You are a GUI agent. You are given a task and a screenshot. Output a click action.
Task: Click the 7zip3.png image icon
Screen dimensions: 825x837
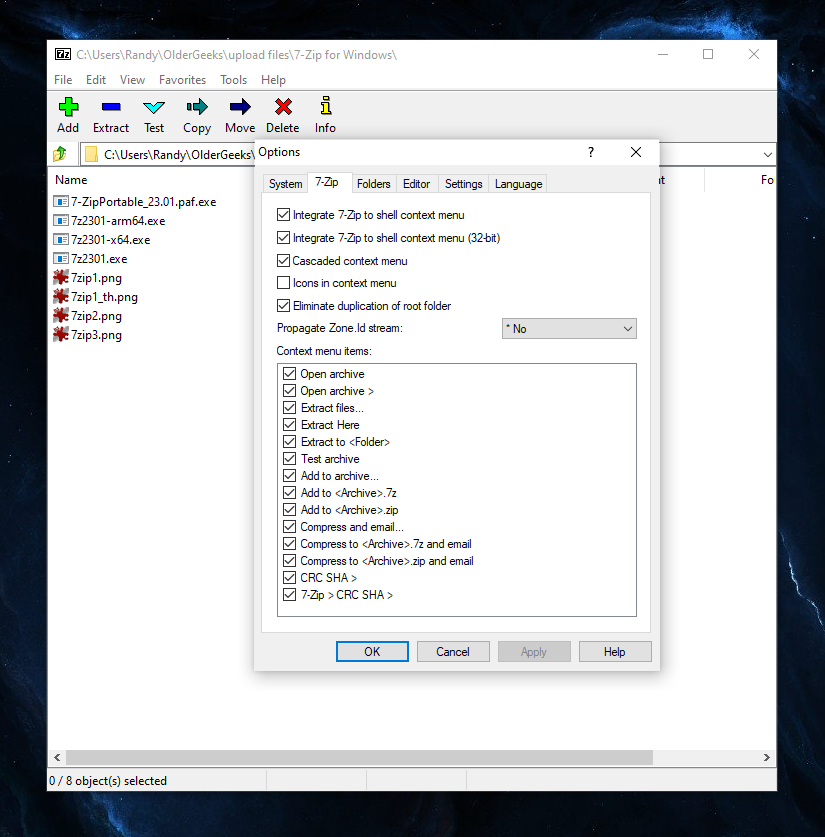pos(61,335)
